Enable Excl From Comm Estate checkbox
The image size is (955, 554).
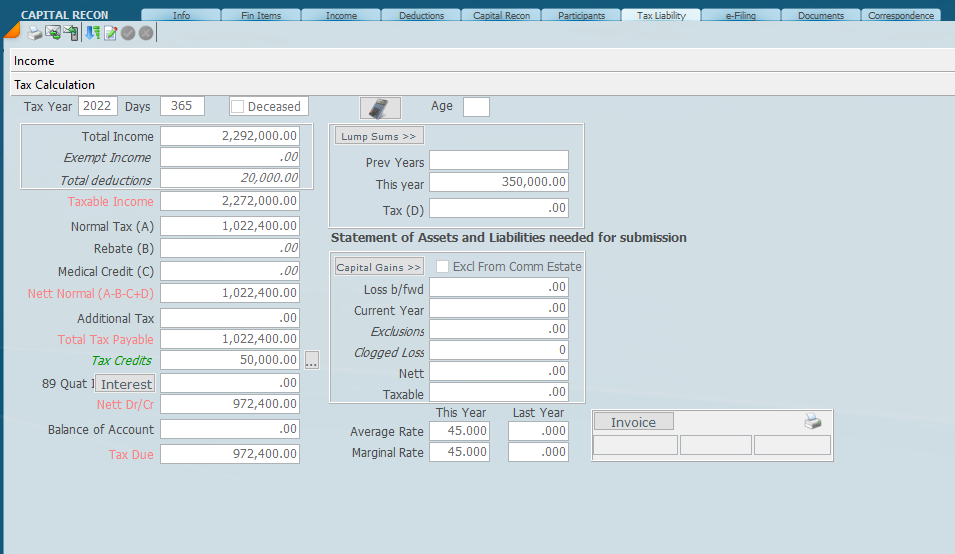click(x=442, y=267)
